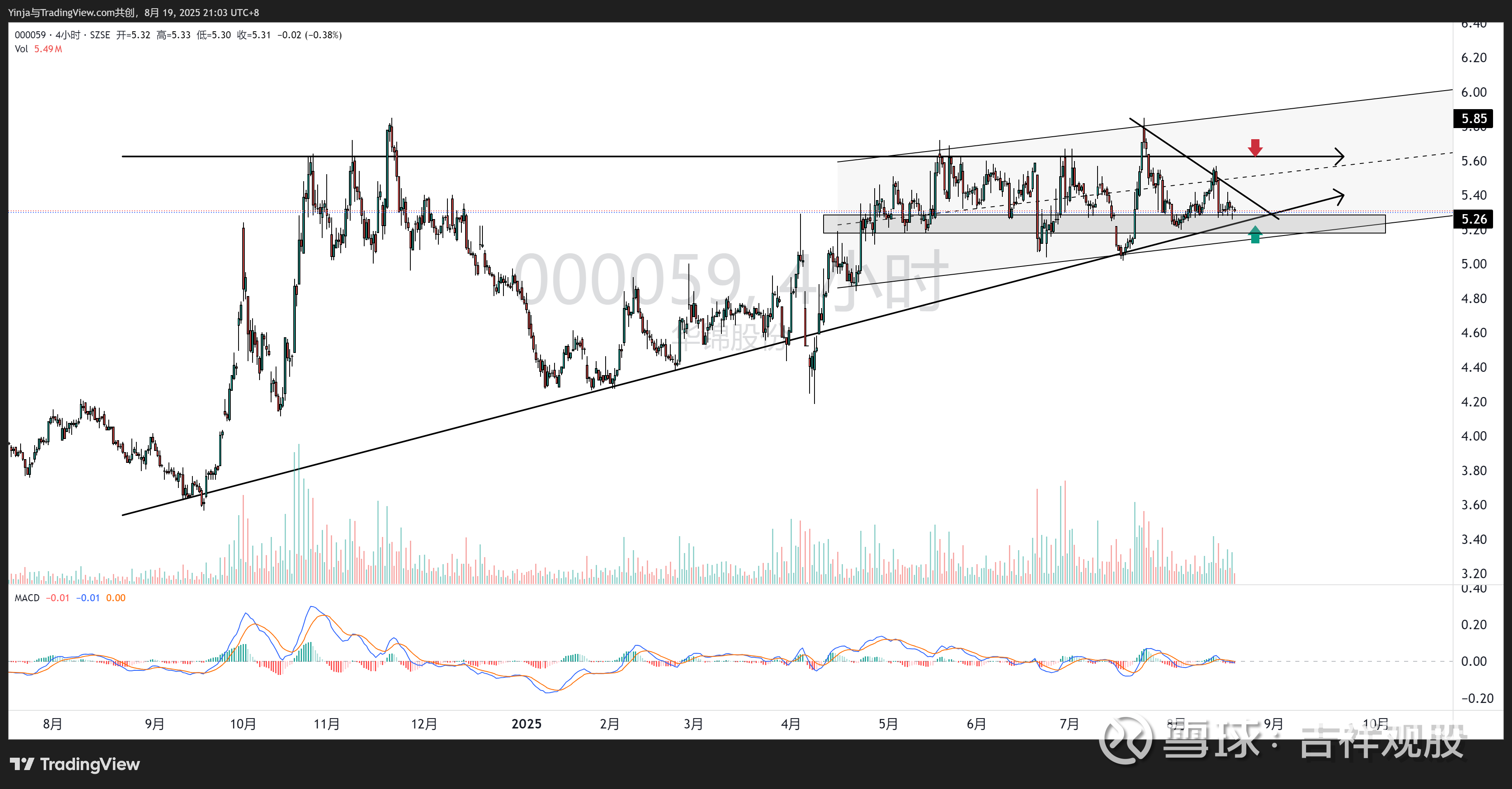
Task: Click the 3月 time axis label
Action: pyautogui.click(x=693, y=724)
